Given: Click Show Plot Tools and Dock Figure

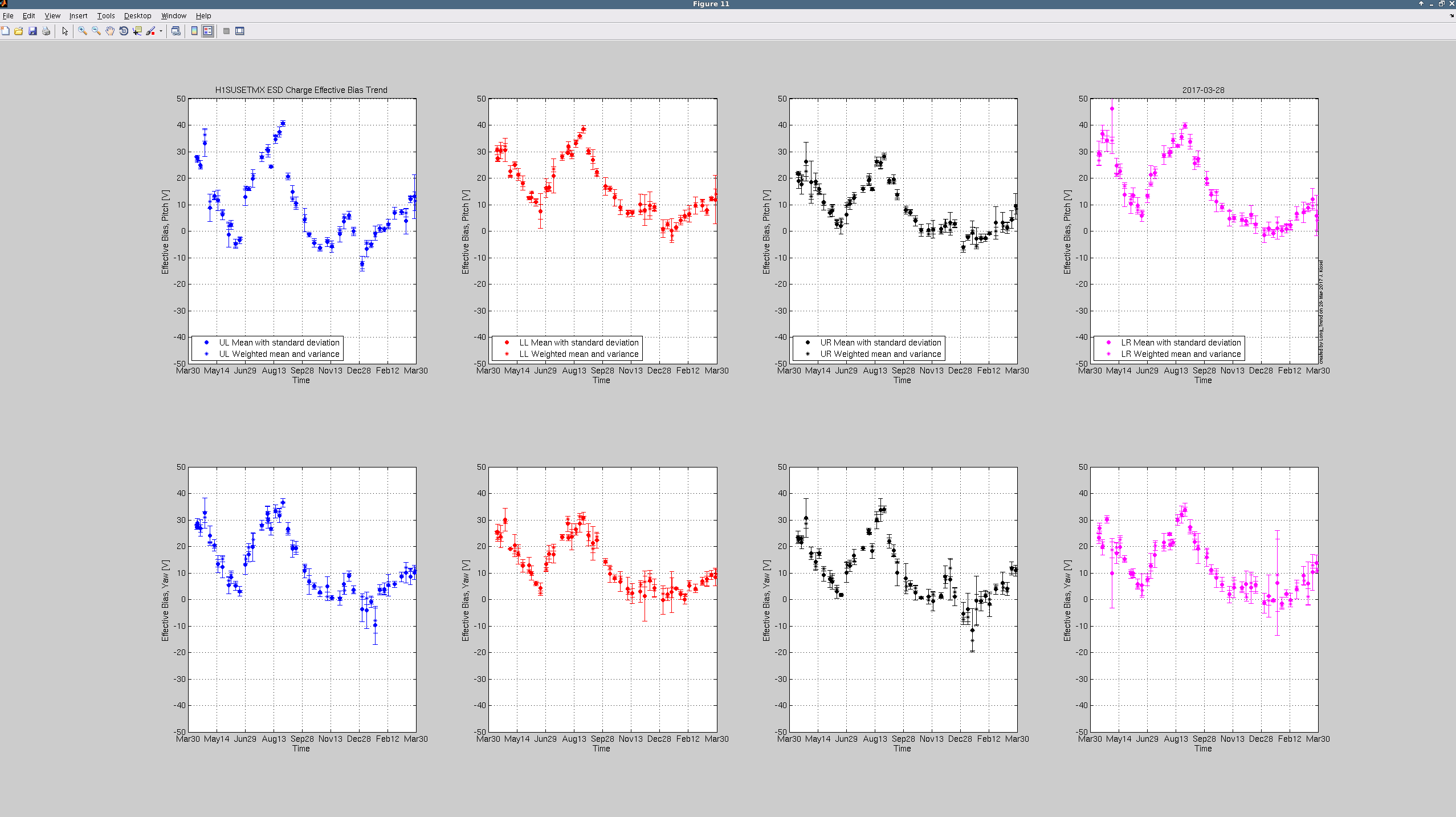Looking at the screenshot, I should click(x=240, y=31).
